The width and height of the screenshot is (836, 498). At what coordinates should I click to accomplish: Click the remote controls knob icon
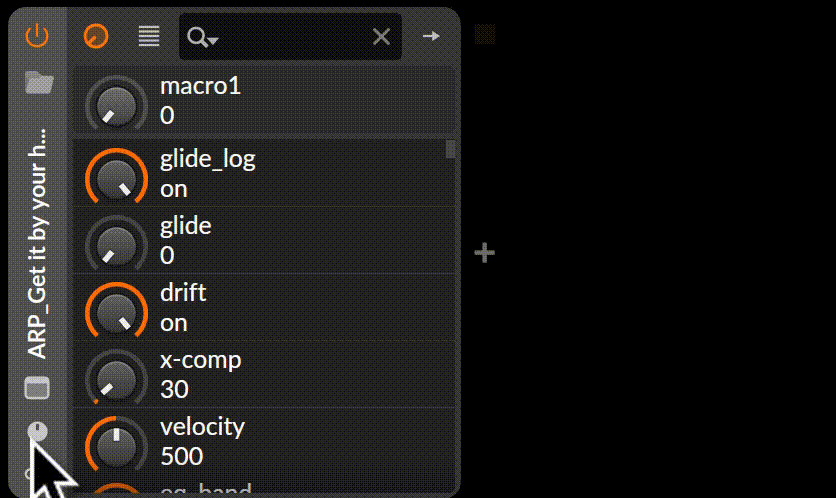(x=37, y=431)
